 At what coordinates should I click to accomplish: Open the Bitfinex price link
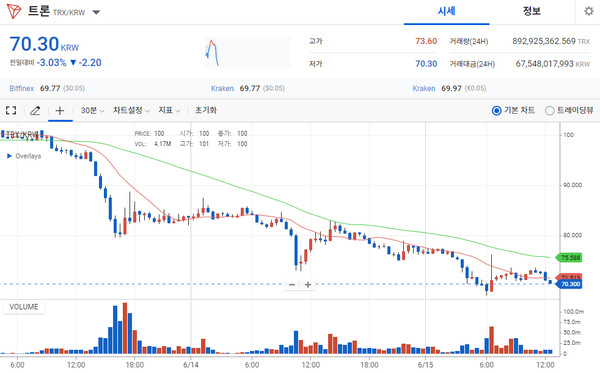pos(21,88)
